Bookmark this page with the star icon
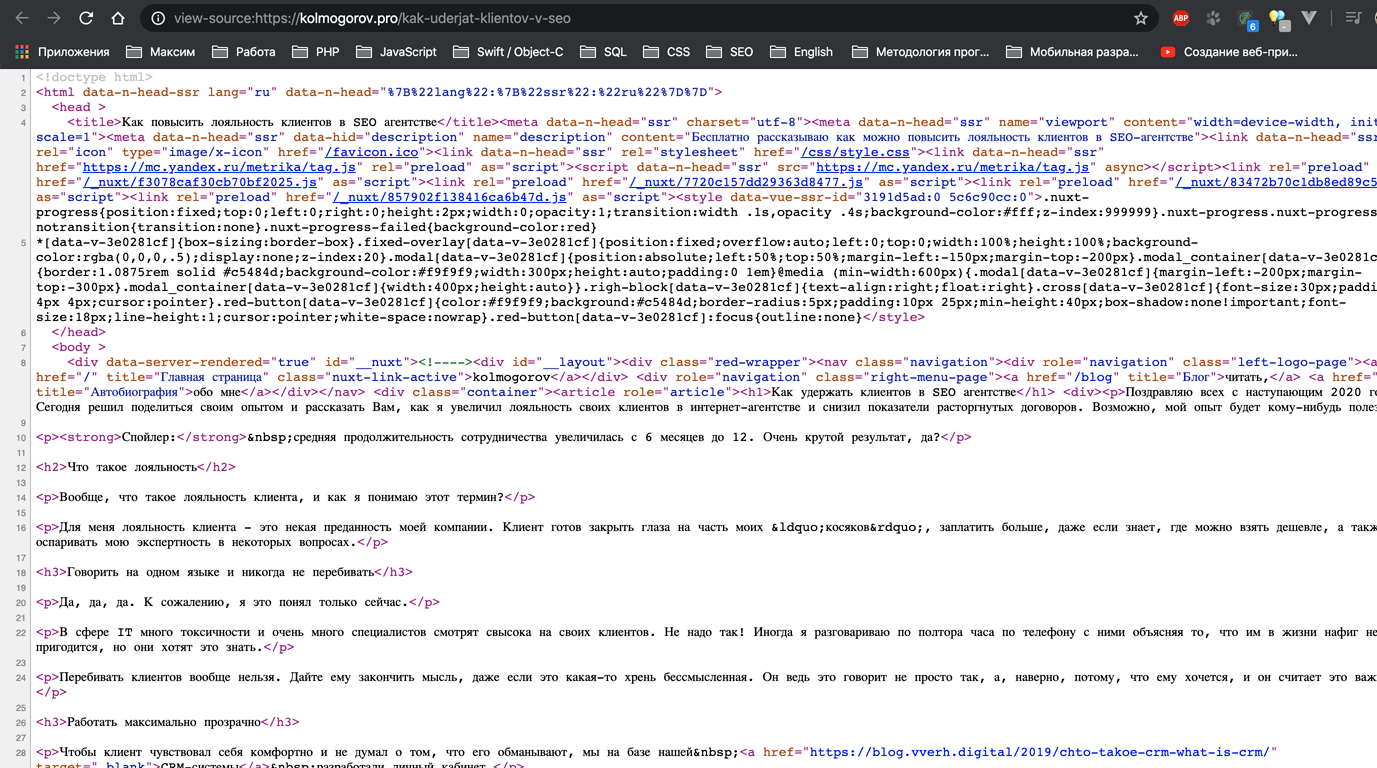The height and width of the screenshot is (768, 1377). coord(1140,18)
